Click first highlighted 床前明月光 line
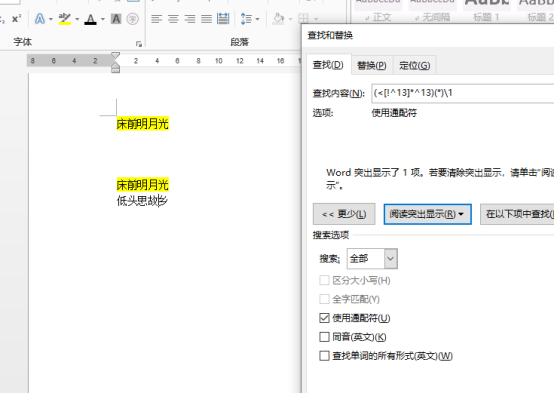Viewport: 554px width, 393px height. click(x=143, y=124)
